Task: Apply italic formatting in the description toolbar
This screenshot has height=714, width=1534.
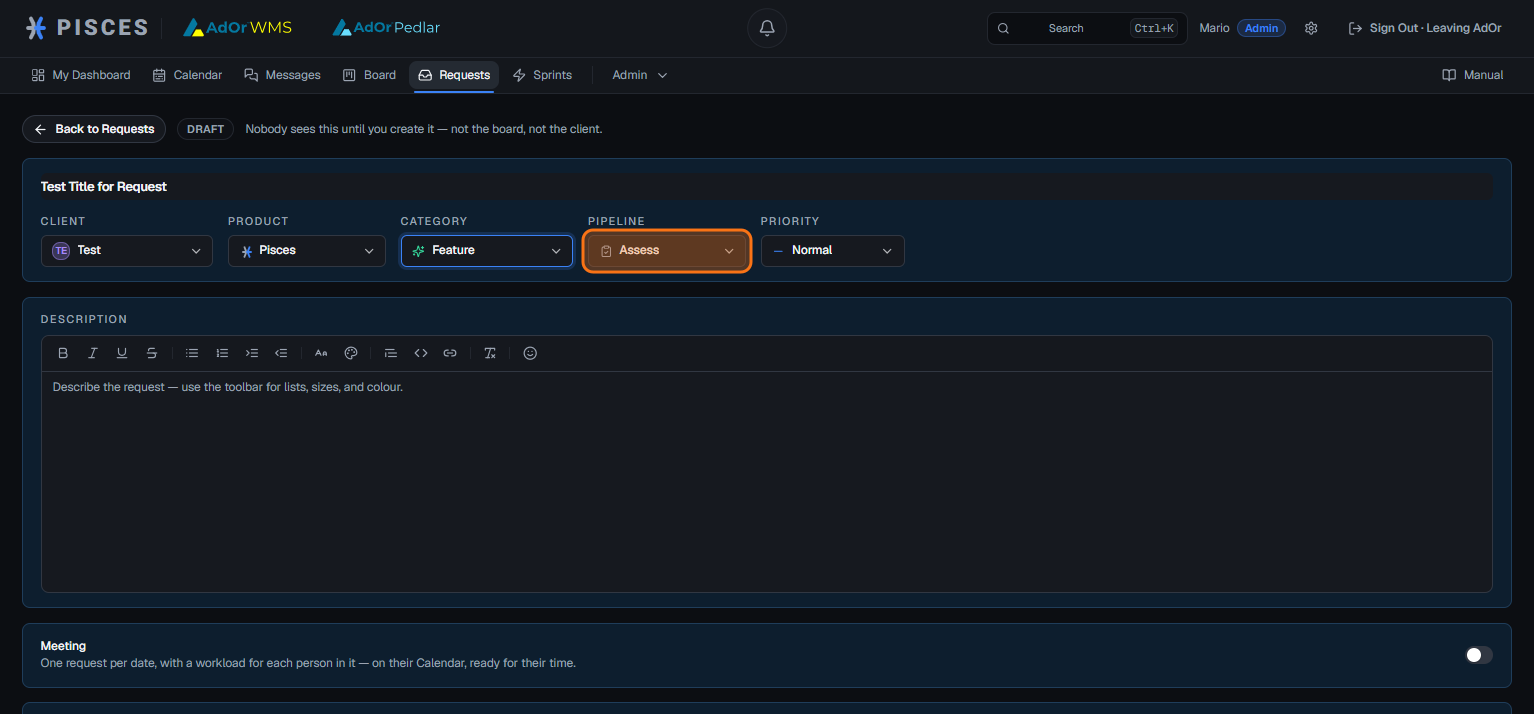Action: tap(92, 353)
